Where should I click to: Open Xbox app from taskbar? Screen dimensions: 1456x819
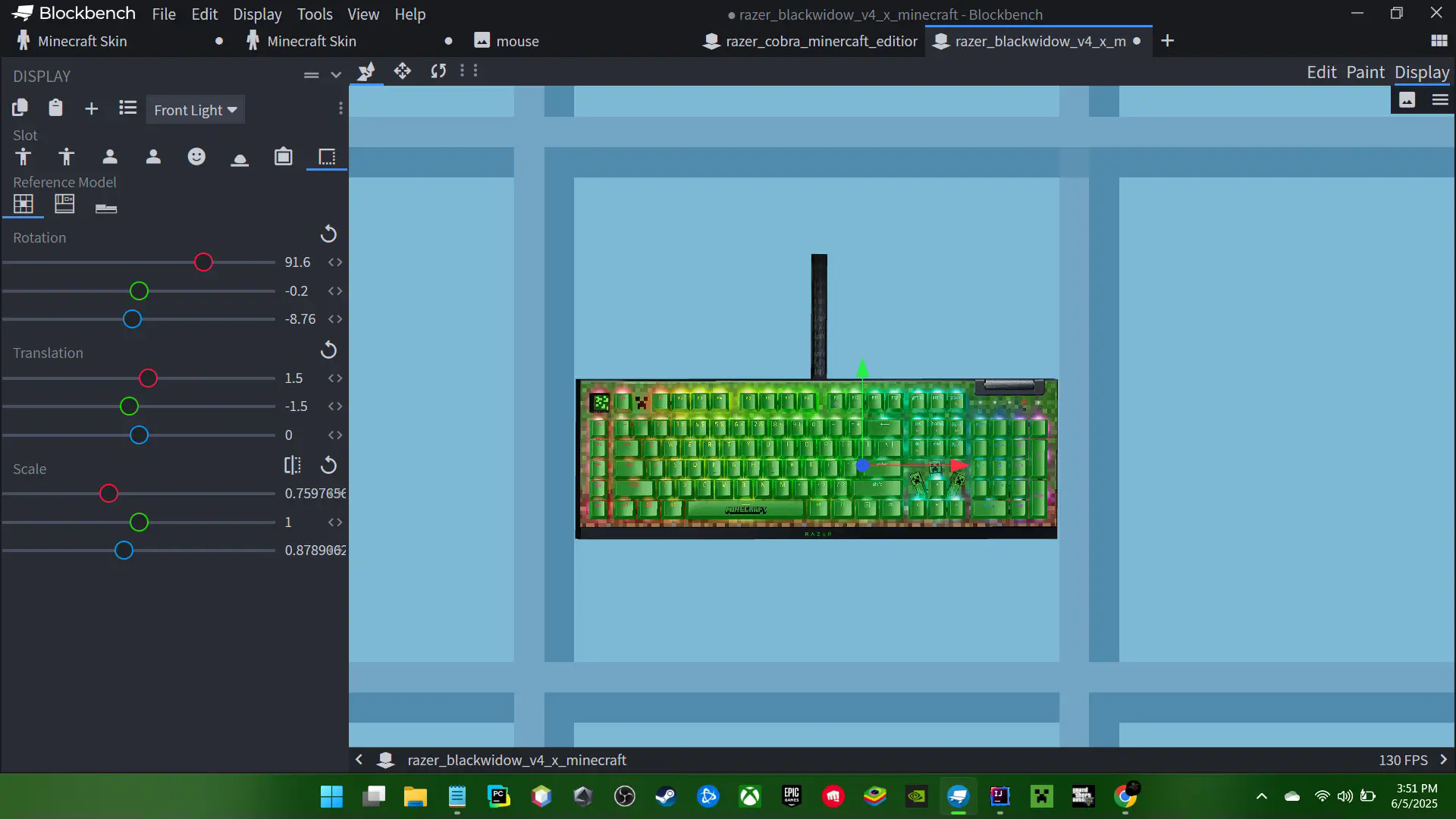[750, 796]
